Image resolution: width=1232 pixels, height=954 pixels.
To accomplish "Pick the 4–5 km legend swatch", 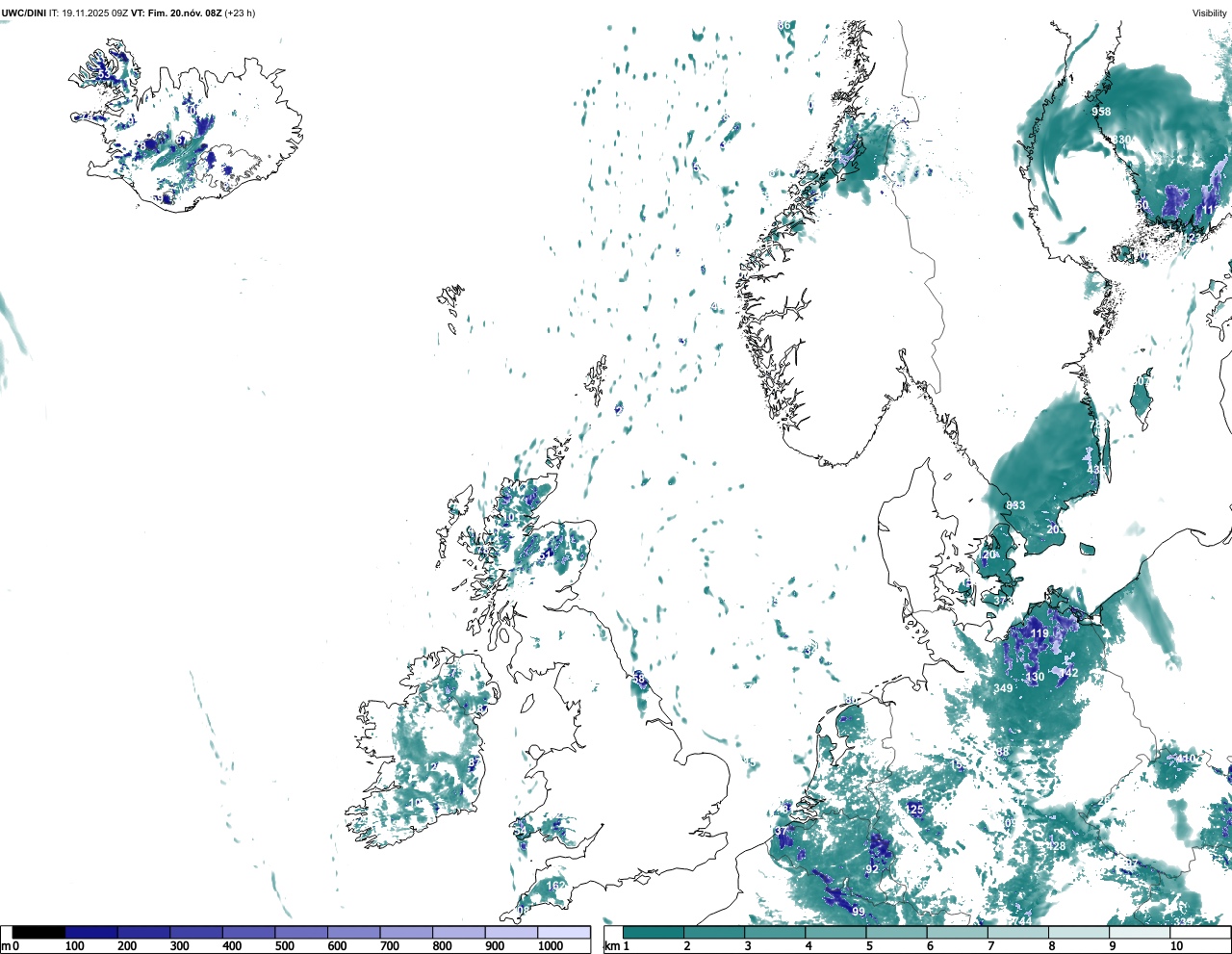I will [x=835, y=932].
